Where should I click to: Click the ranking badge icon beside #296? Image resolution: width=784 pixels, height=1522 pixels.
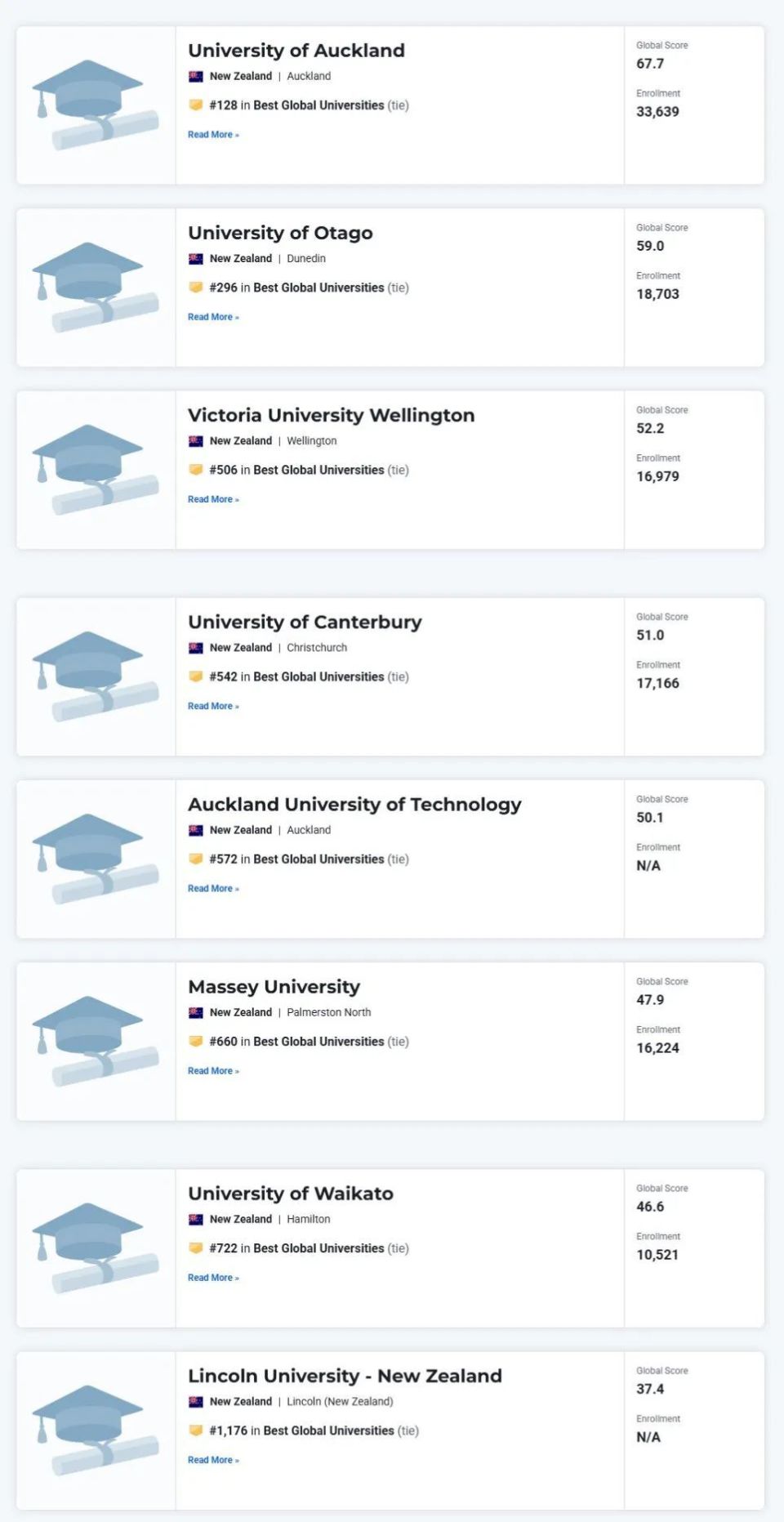click(x=196, y=287)
